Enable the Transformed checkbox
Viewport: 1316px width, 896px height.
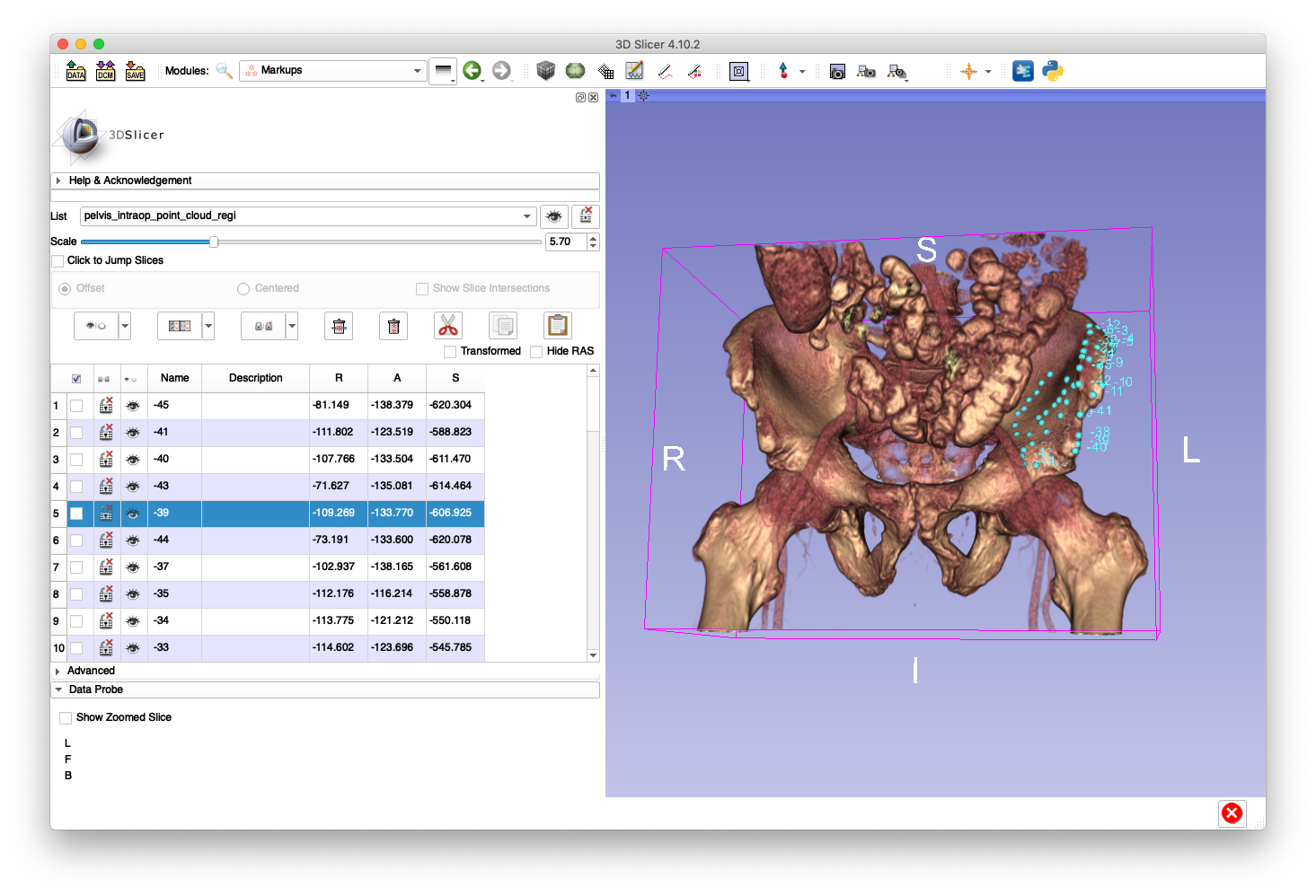coord(450,351)
